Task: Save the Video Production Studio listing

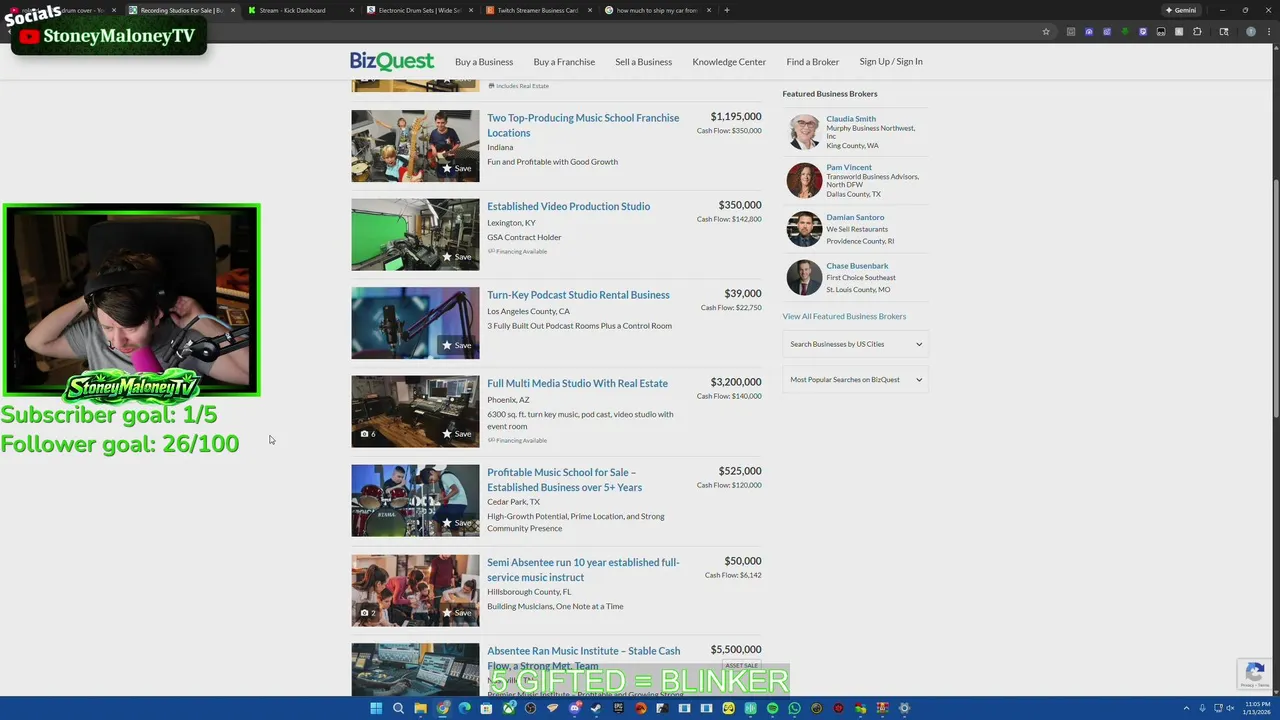Action: [457, 257]
